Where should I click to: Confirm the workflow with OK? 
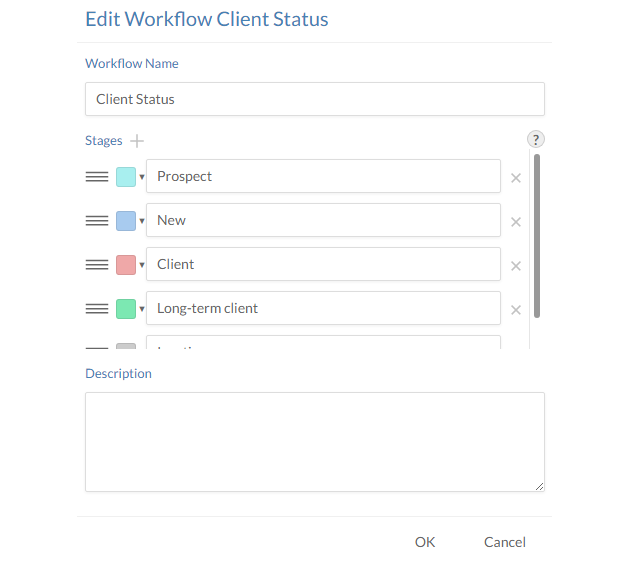point(425,542)
